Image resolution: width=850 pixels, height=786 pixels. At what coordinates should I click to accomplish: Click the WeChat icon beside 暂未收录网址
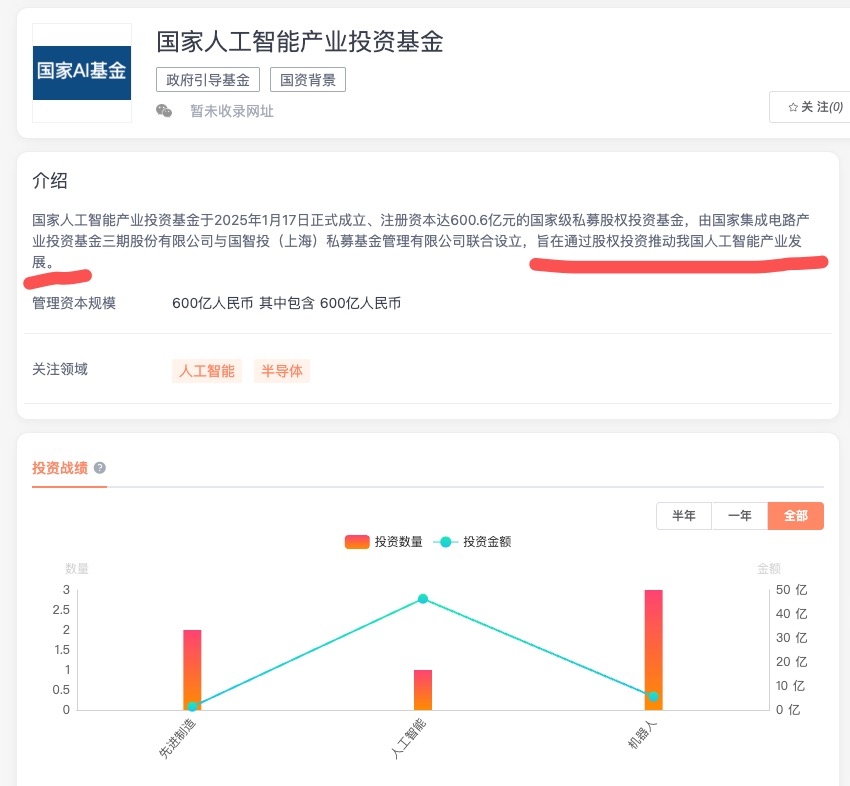tap(164, 111)
